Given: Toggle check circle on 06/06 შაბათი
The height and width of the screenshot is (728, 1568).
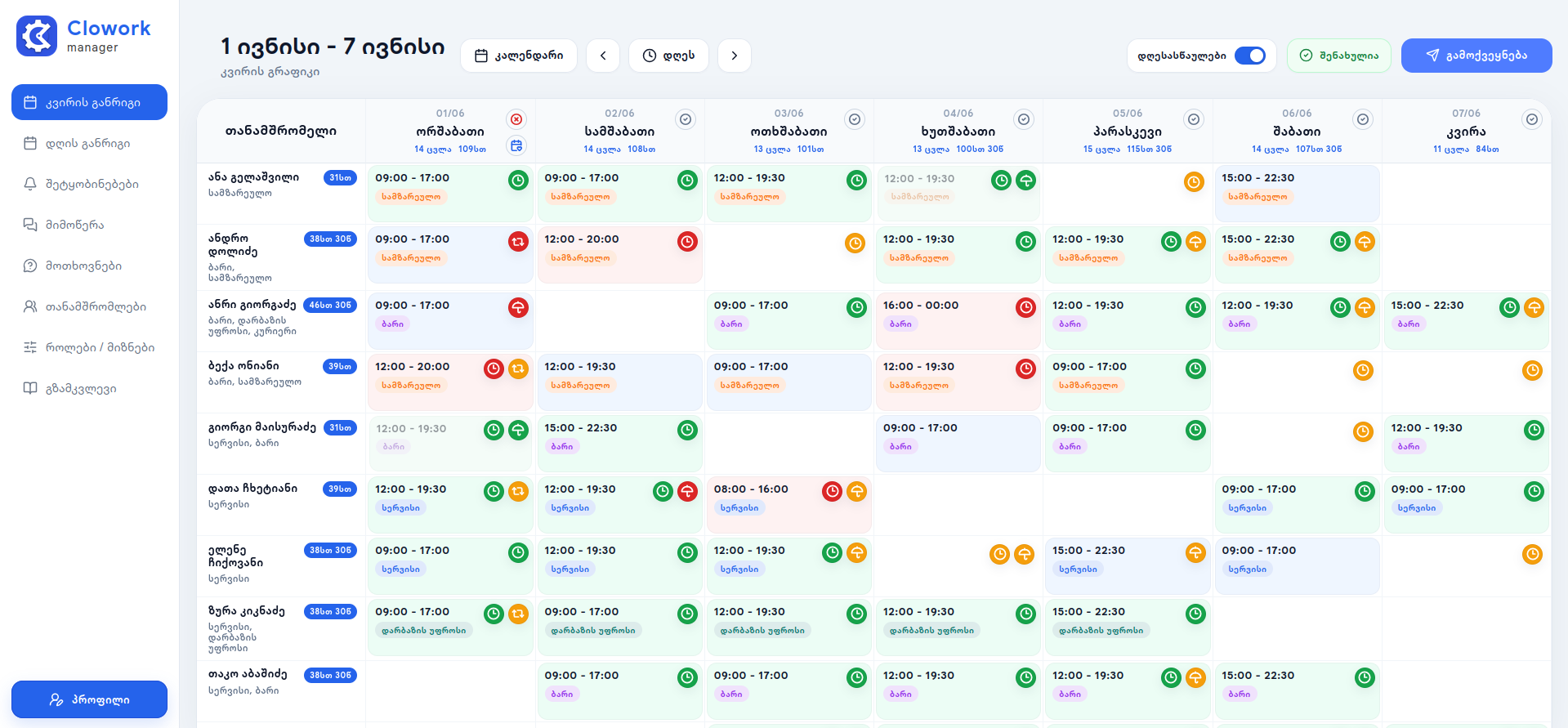Looking at the screenshot, I should [x=1363, y=119].
